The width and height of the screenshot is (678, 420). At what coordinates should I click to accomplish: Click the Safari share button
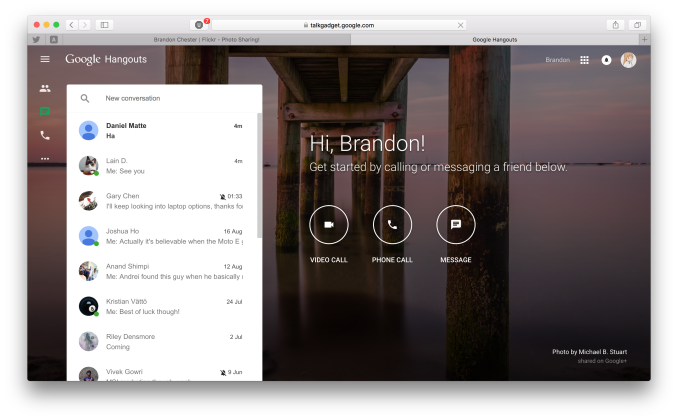click(x=615, y=25)
